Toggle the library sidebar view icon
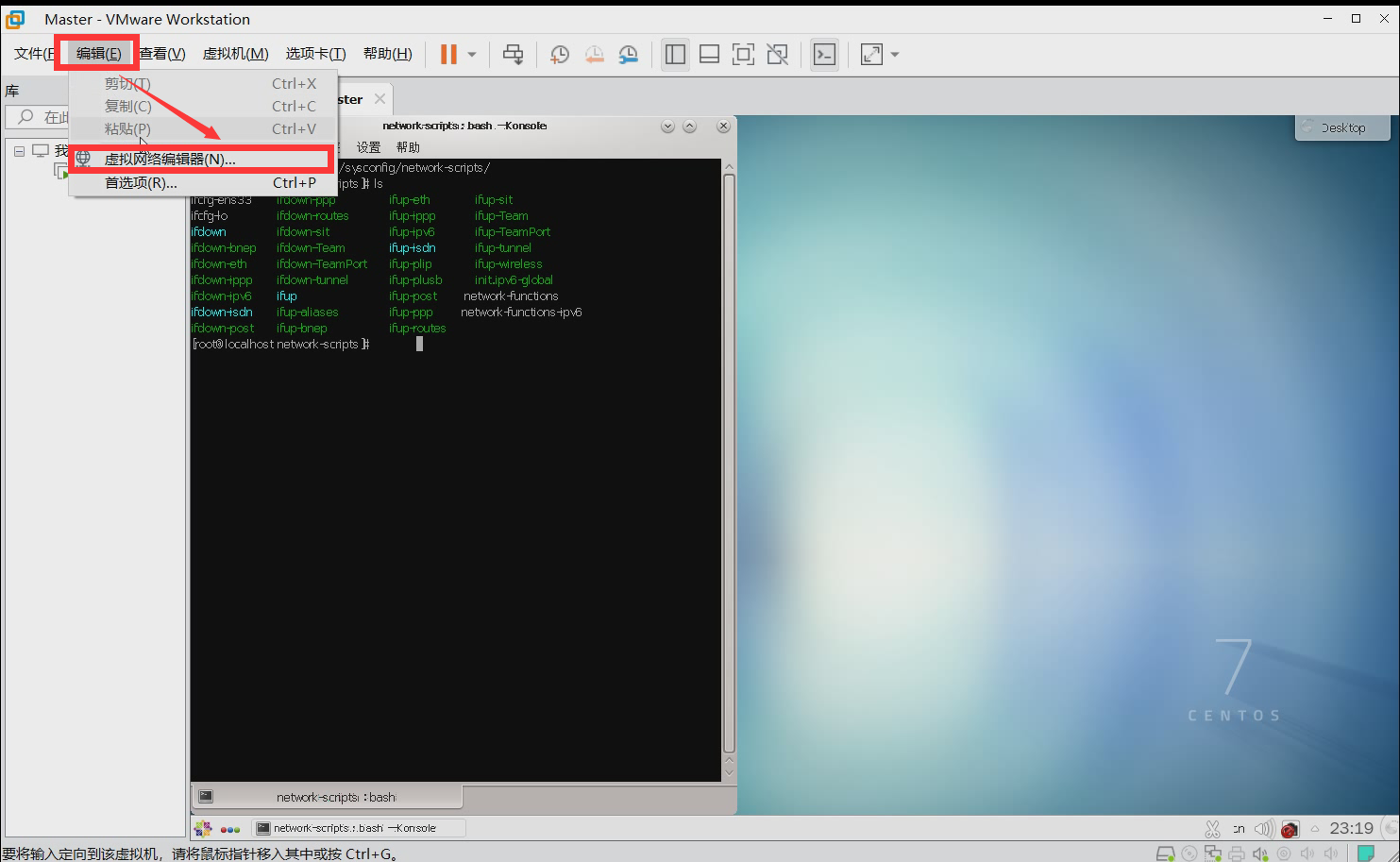1400x862 pixels. coord(675,54)
